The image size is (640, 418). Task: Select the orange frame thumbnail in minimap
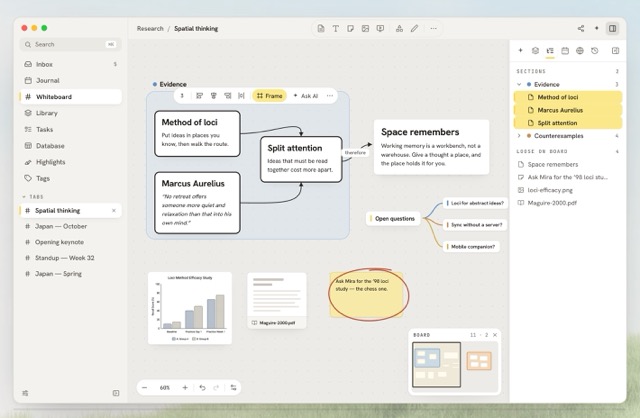(479, 361)
